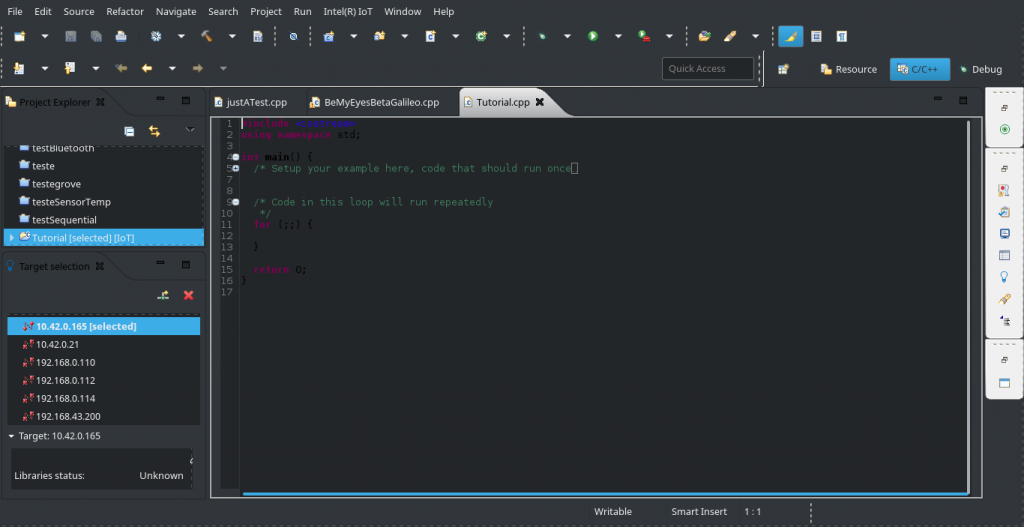Viewport: 1024px width, 527px height.
Task: Toggle Link with Editor in Project Explorer
Action: 155,131
